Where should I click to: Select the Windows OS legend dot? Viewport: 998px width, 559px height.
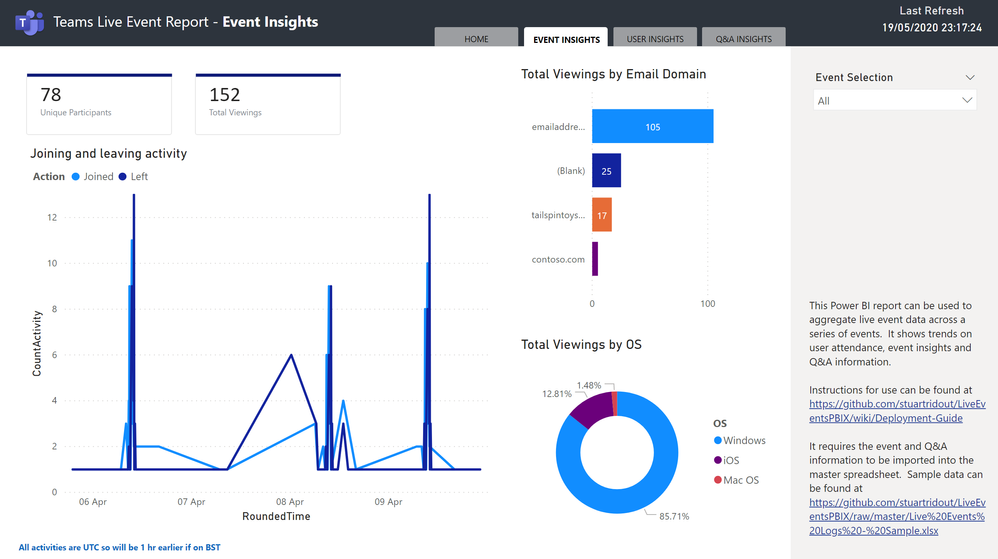tap(718, 440)
